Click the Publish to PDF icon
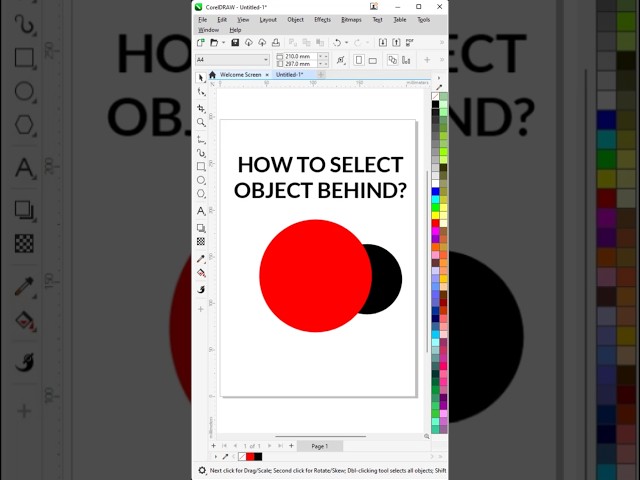Image resolution: width=640 pixels, height=480 pixels. pyautogui.click(x=410, y=42)
